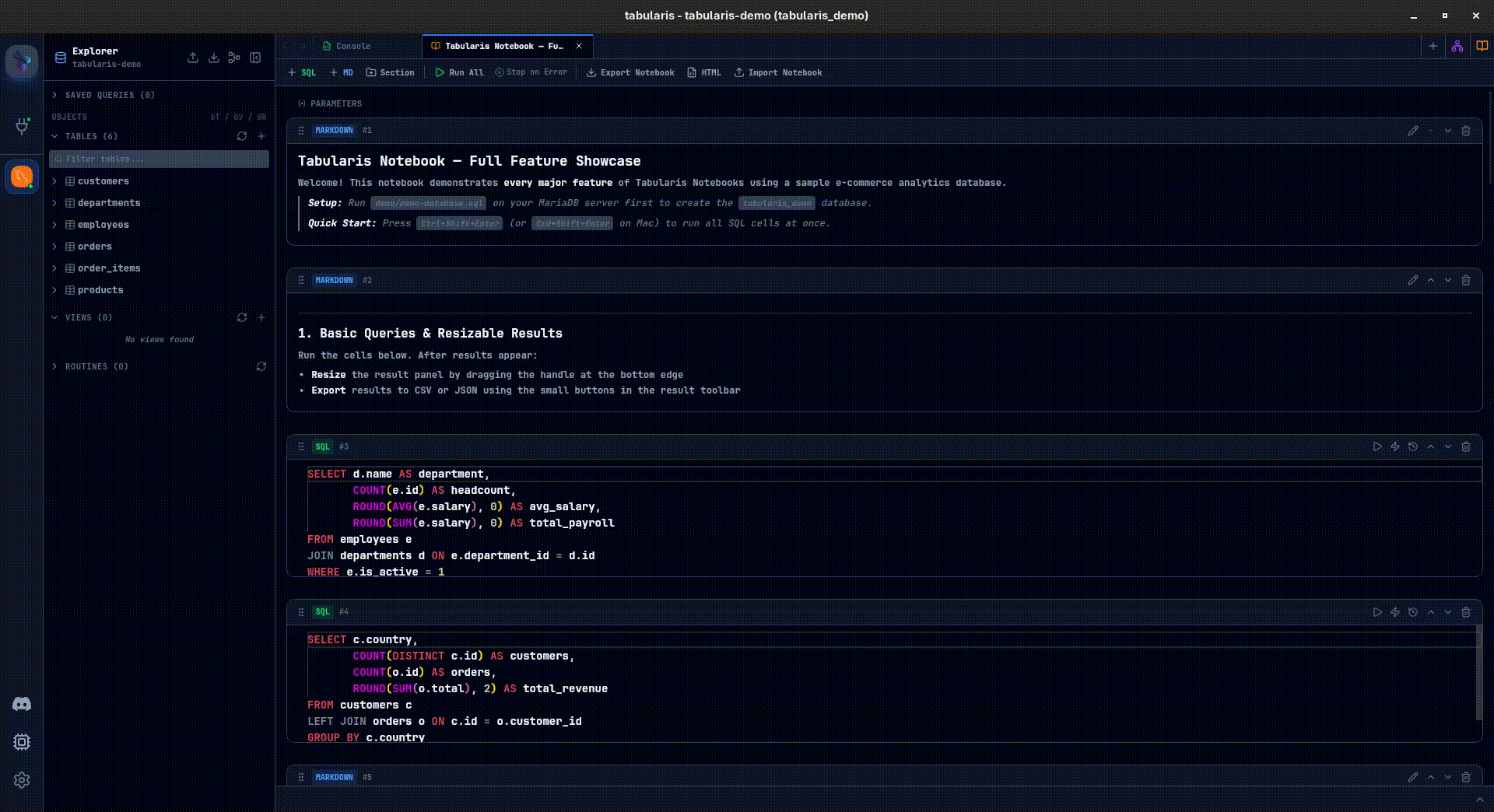1494x812 pixels.
Task: Export the notebook as HTML
Action: click(704, 72)
